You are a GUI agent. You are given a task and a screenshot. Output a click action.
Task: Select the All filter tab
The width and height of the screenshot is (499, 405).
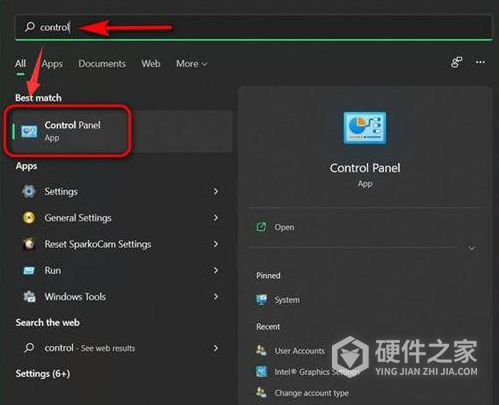click(x=20, y=64)
